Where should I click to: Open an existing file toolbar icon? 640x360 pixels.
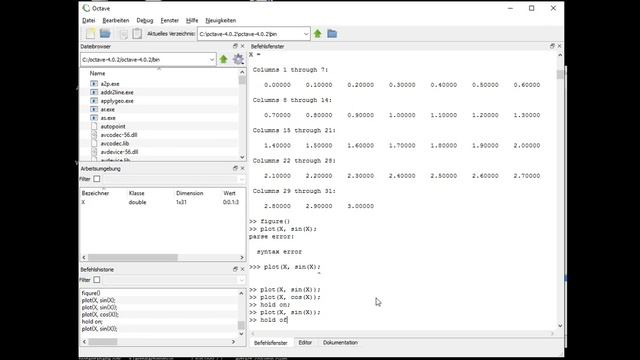click(105, 33)
